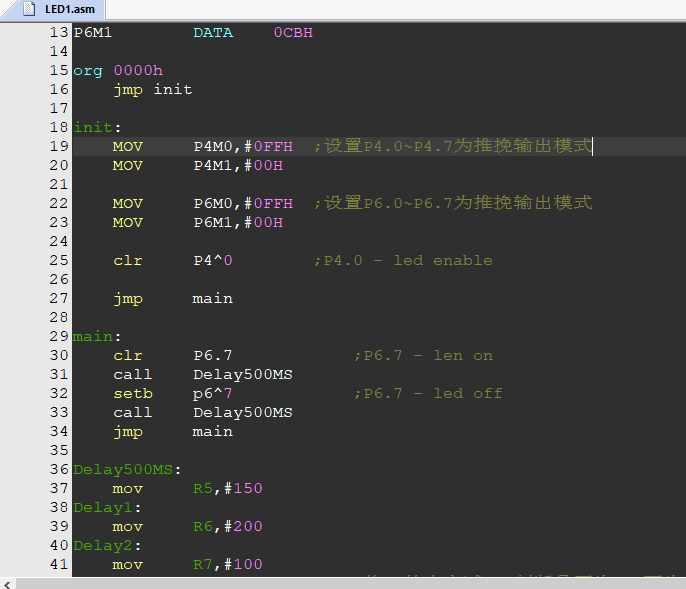Viewport: 686px width, 589px height.
Task: Click the document icon on LED1.asm tab
Action: click(29, 9)
